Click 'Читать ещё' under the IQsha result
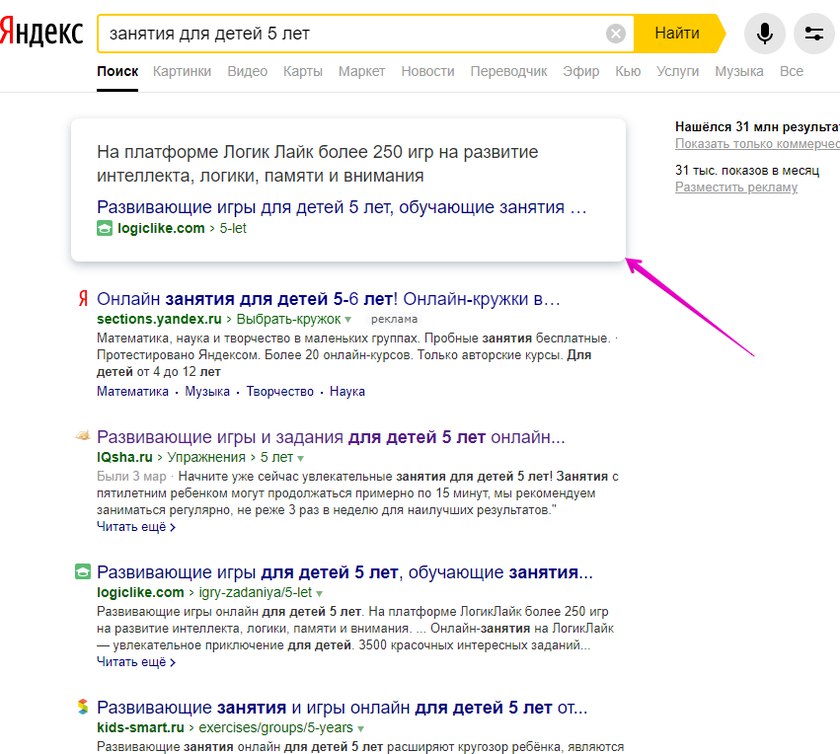This screenshot has height=754, width=840. (x=136, y=527)
